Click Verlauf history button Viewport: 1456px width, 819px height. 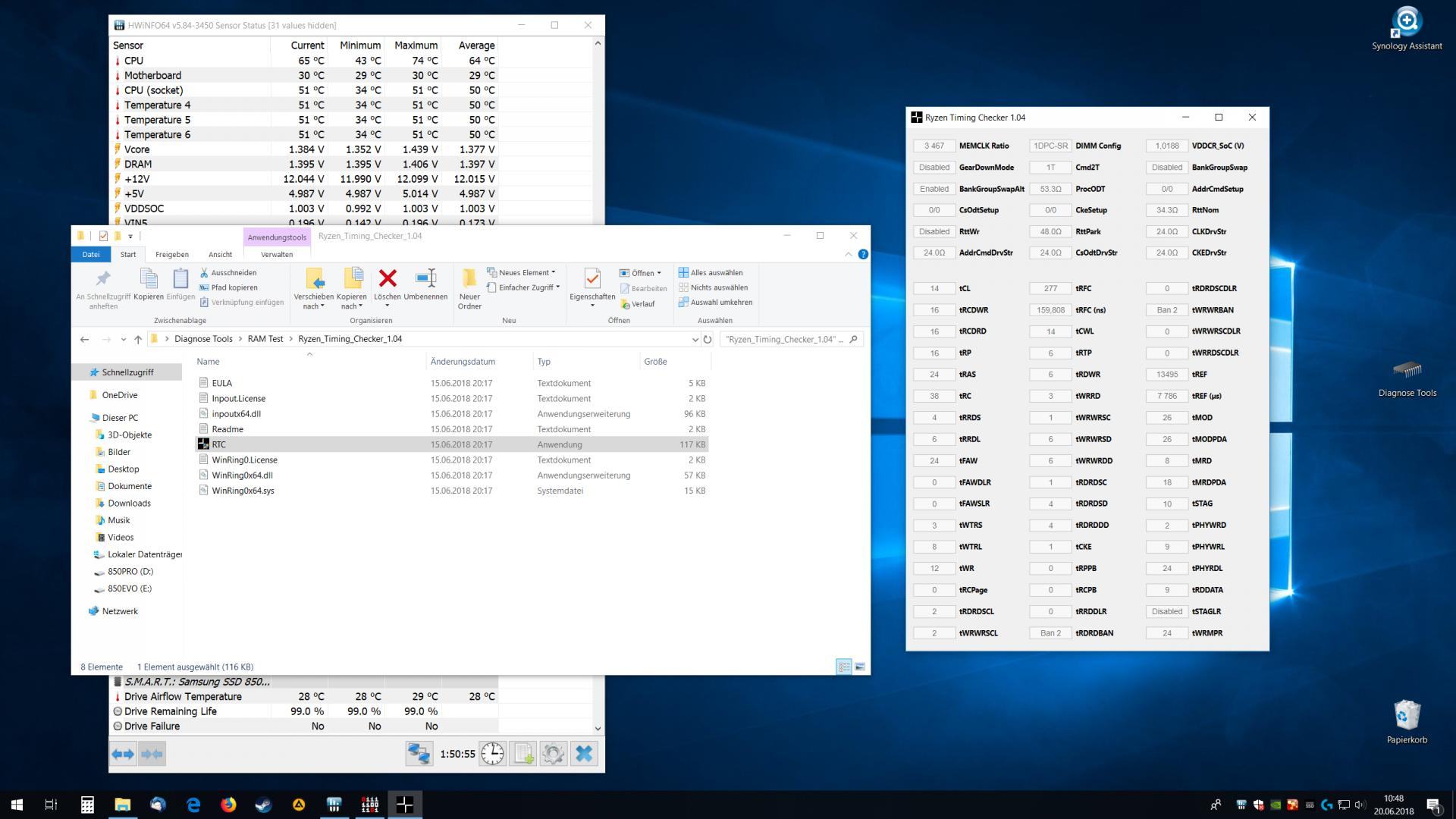point(638,304)
